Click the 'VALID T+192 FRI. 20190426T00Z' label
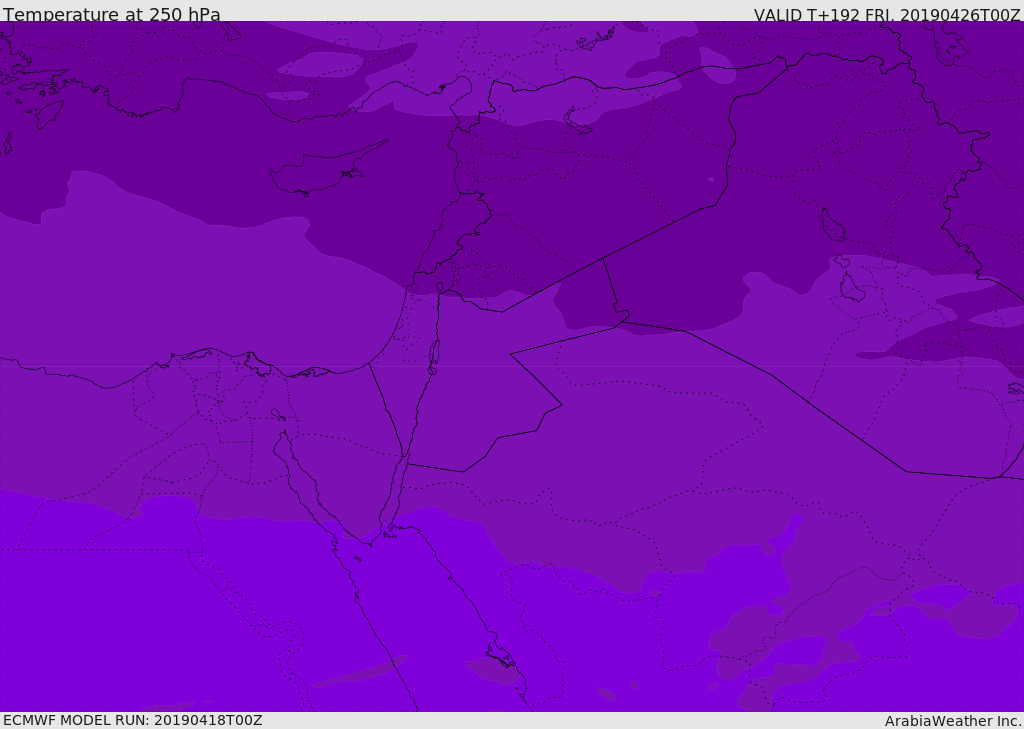 [x=886, y=14]
